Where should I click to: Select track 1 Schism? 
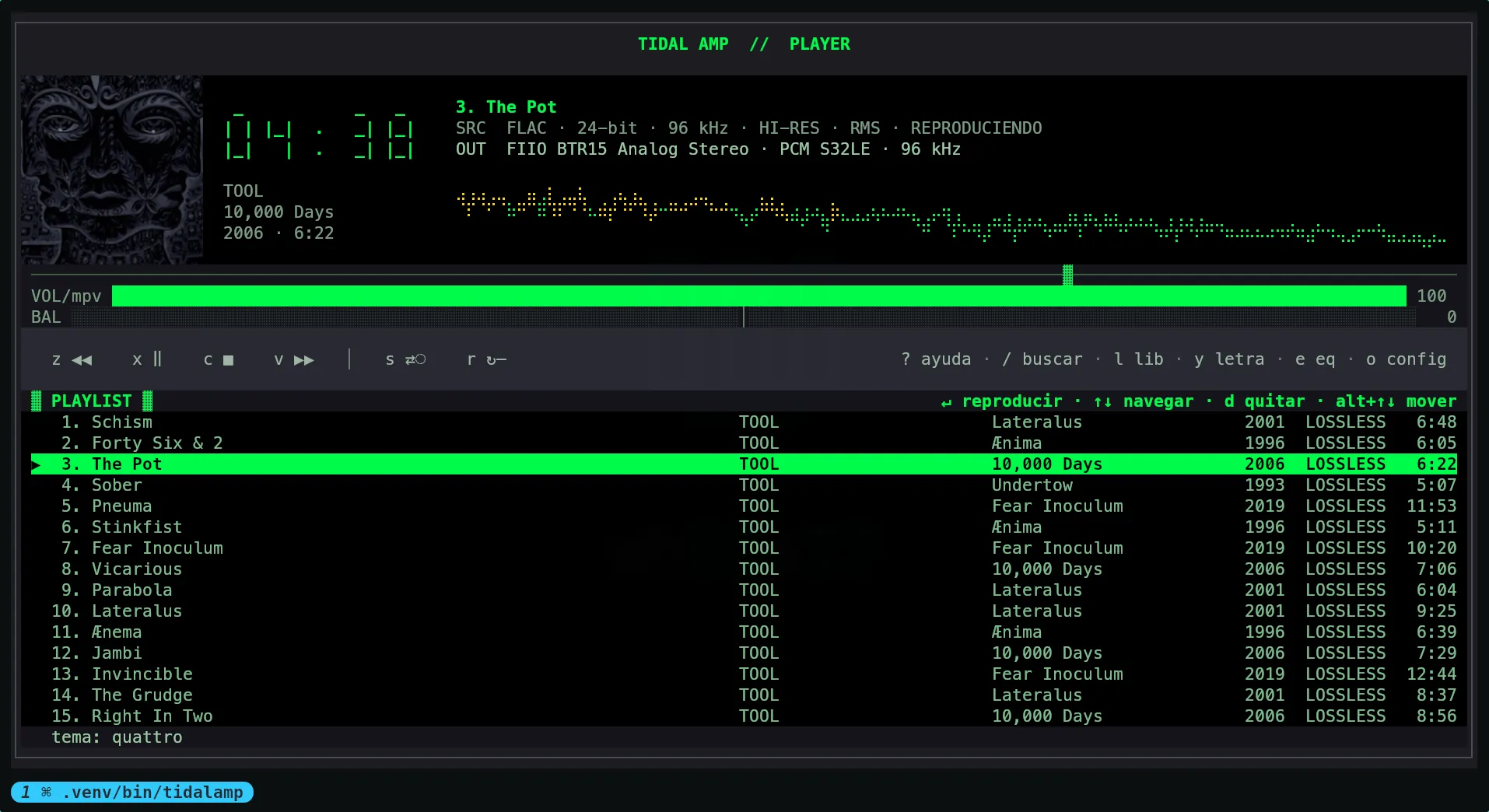(x=744, y=422)
